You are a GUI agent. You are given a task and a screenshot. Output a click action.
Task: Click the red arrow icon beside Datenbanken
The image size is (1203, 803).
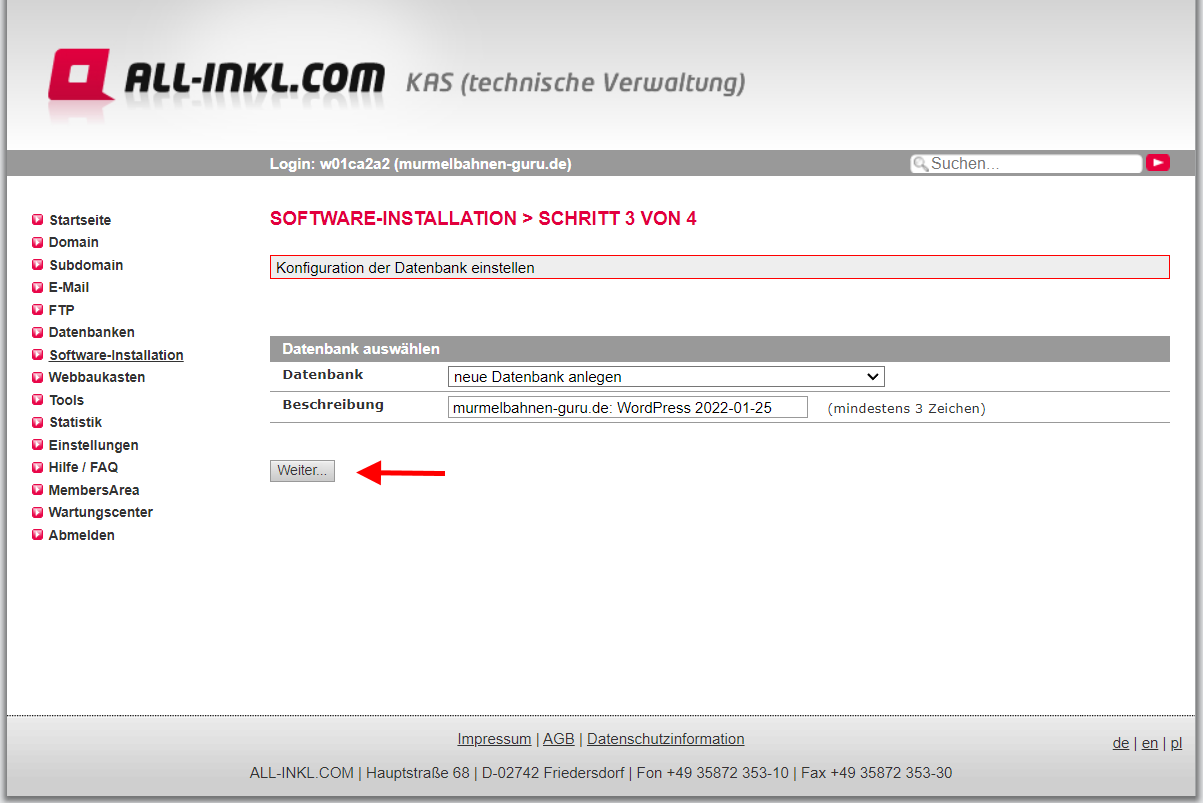(38, 332)
